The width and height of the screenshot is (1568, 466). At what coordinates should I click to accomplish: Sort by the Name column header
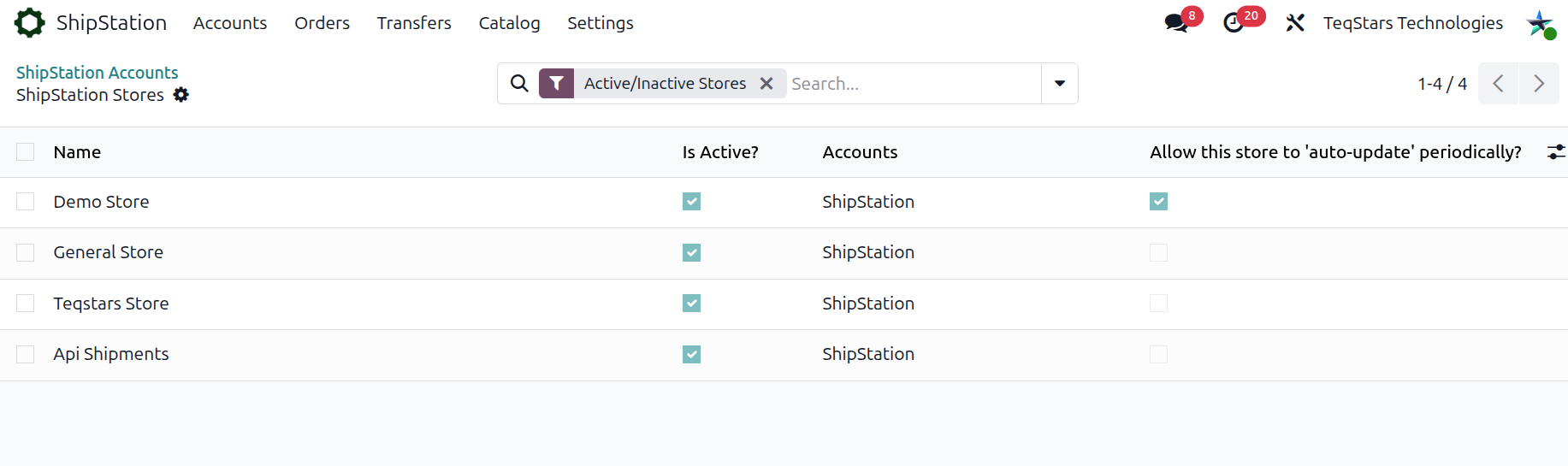click(77, 152)
